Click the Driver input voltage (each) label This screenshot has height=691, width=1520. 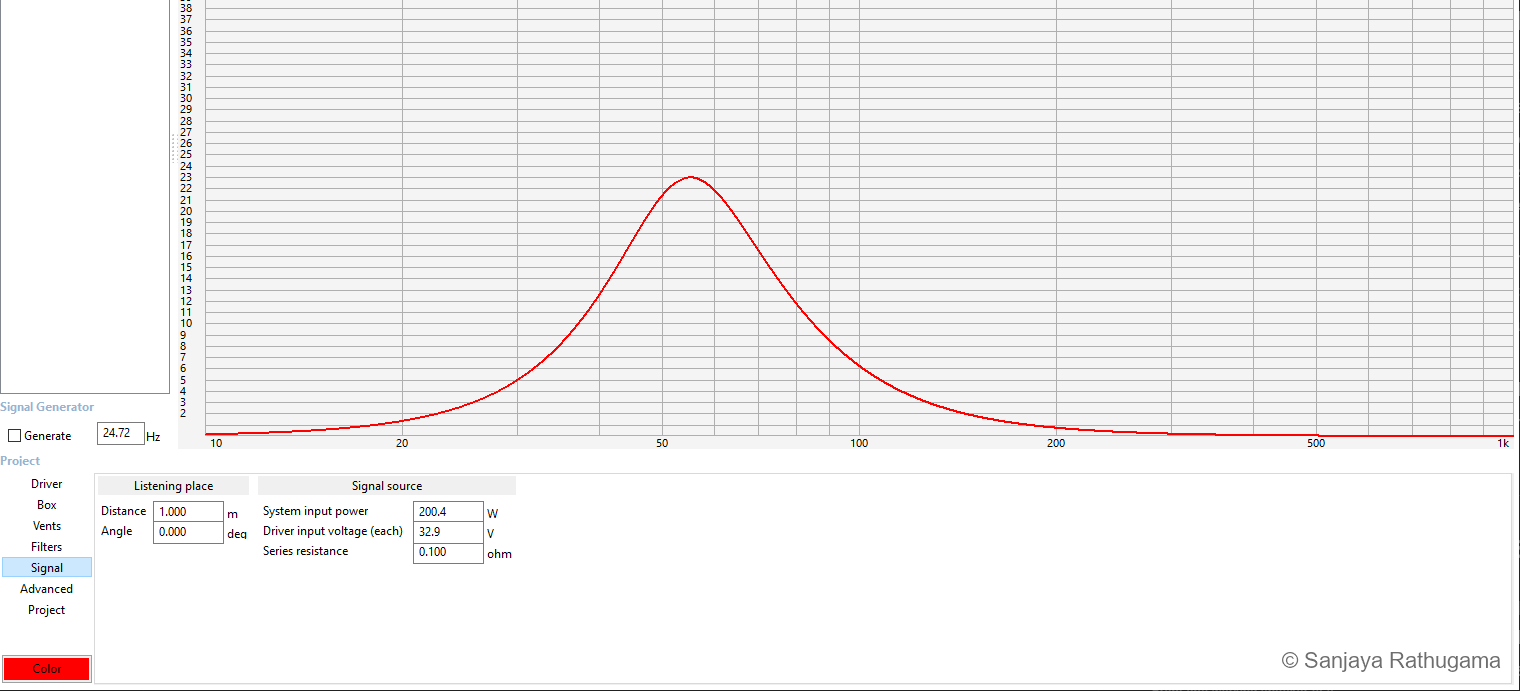[x=333, y=531]
